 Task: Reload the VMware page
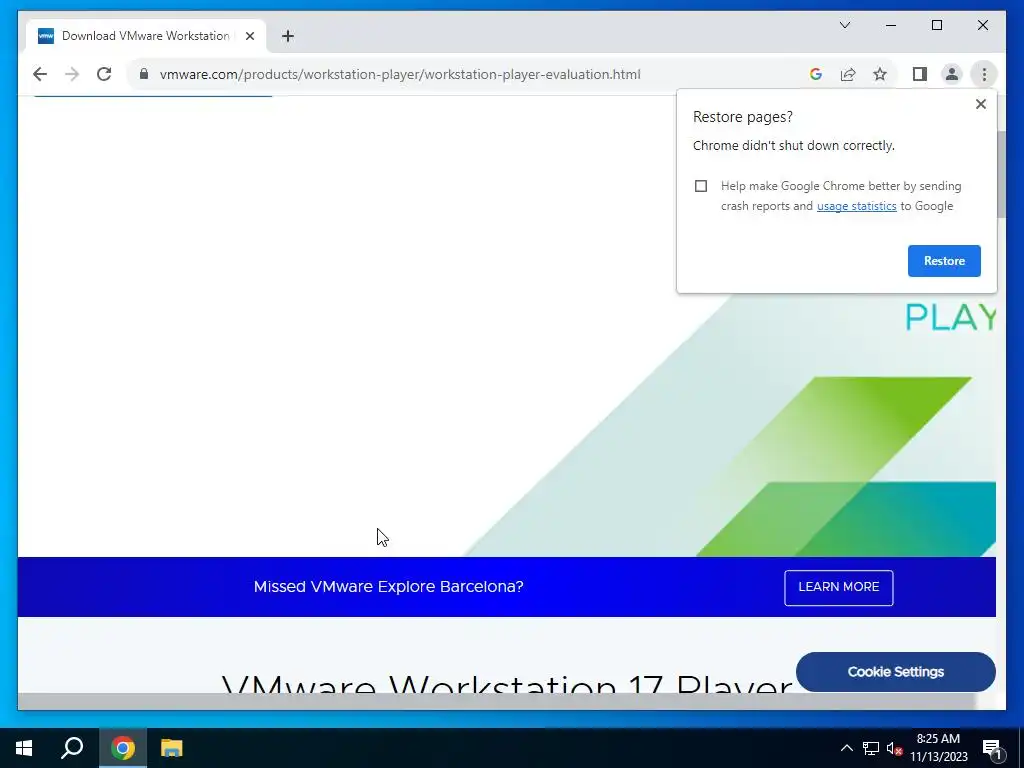click(x=104, y=74)
